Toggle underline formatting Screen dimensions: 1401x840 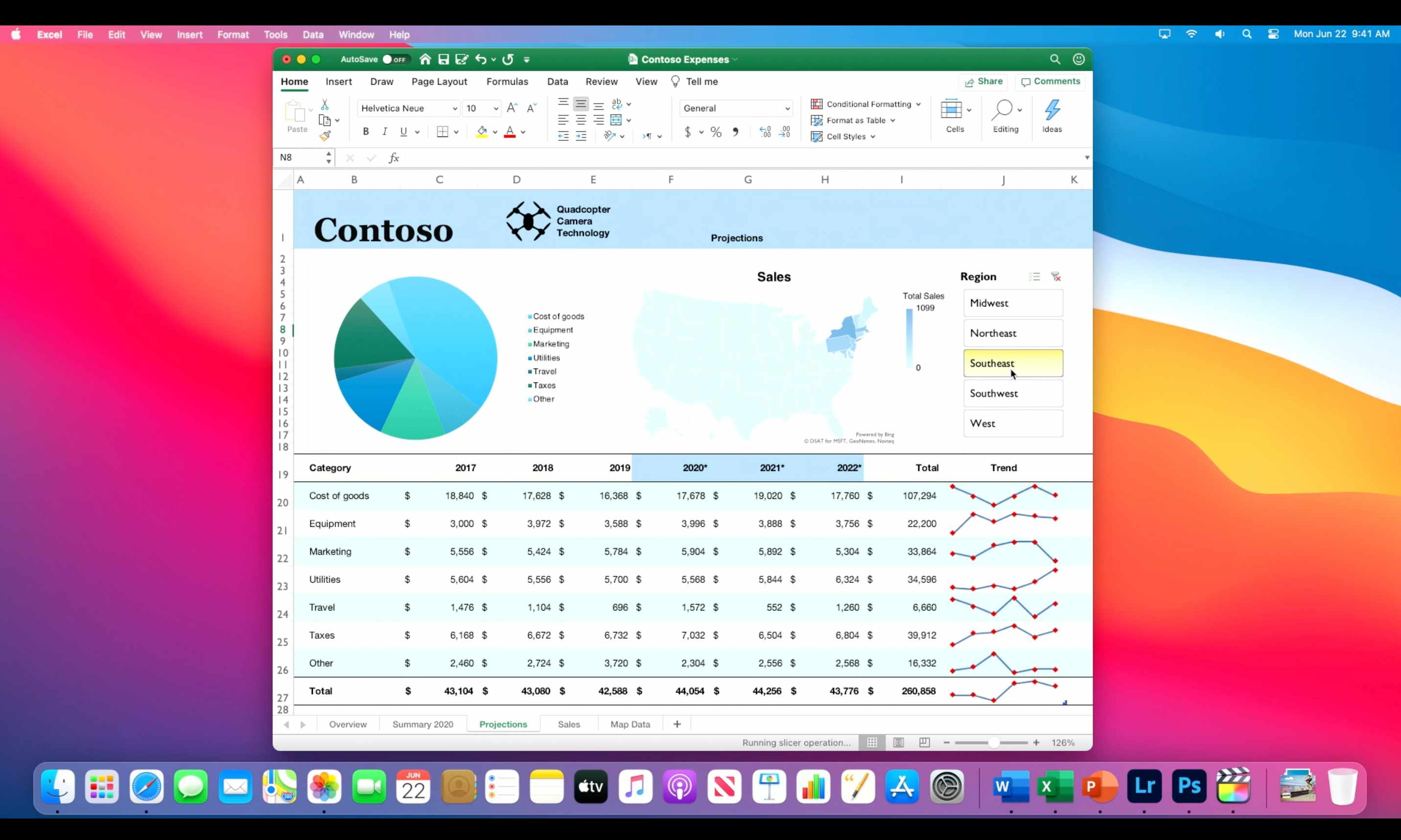click(403, 131)
